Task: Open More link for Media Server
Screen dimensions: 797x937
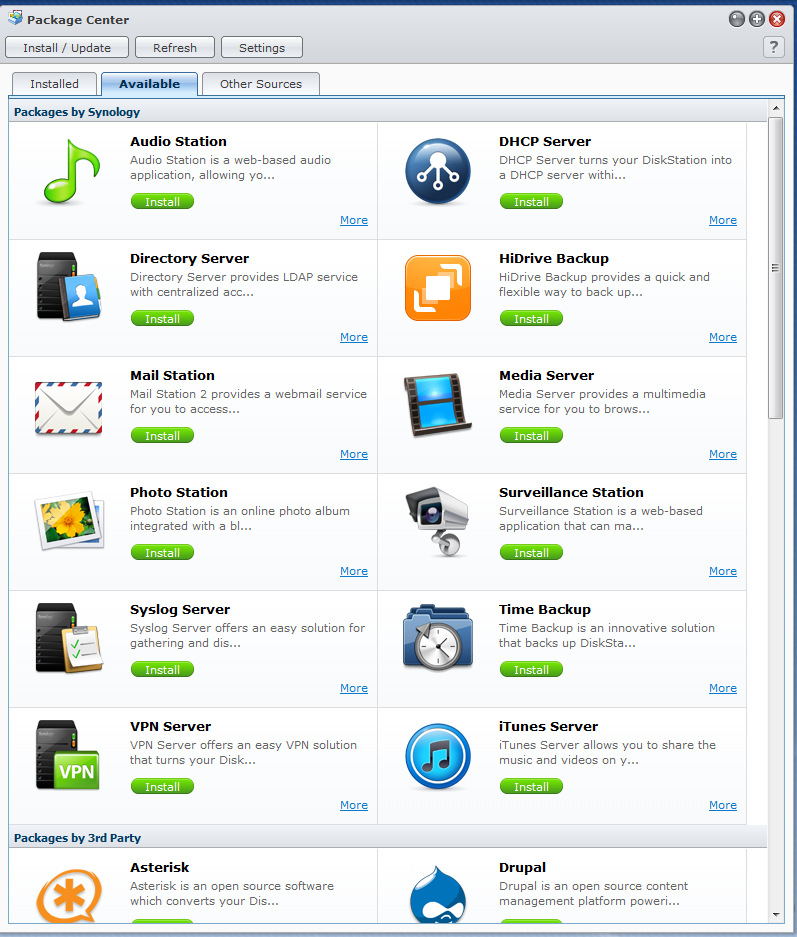Action: click(x=723, y=454)
